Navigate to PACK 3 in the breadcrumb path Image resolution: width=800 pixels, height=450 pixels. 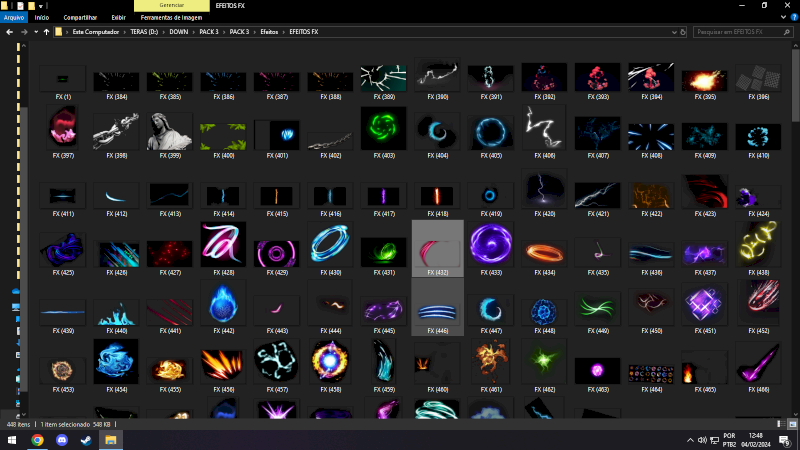(x=240, y=32)
